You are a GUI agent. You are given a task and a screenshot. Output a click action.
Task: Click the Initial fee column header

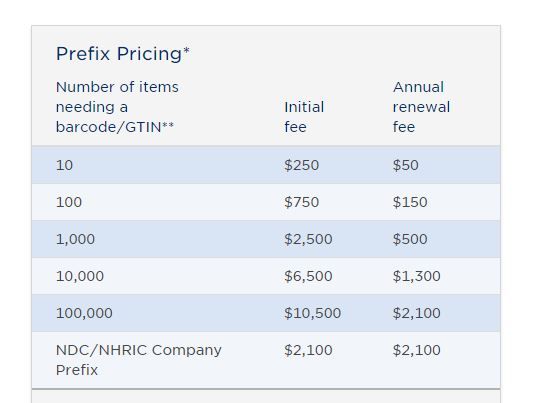(x=304, y=117)
